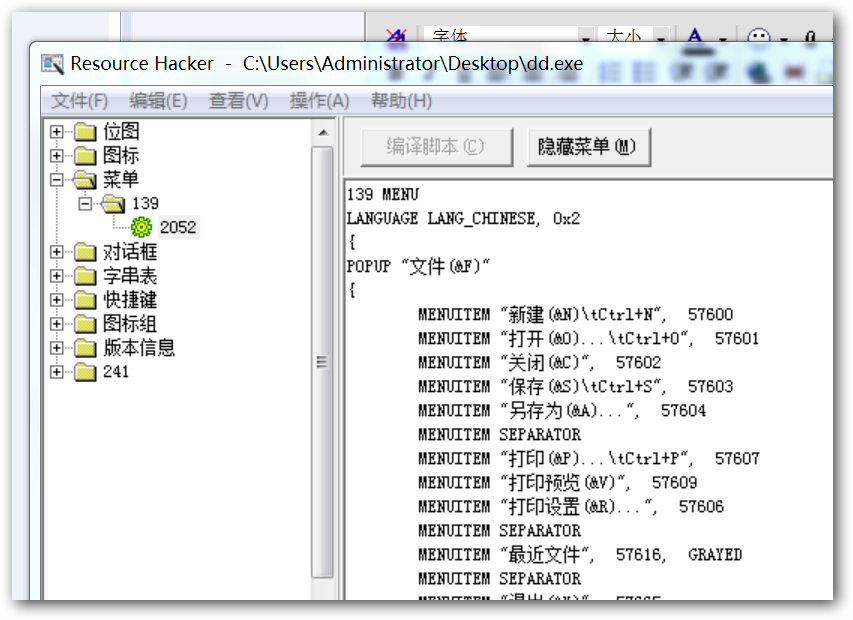Click the 对话框 folder icon
The image size is (853, 620).
click(85, 252)
